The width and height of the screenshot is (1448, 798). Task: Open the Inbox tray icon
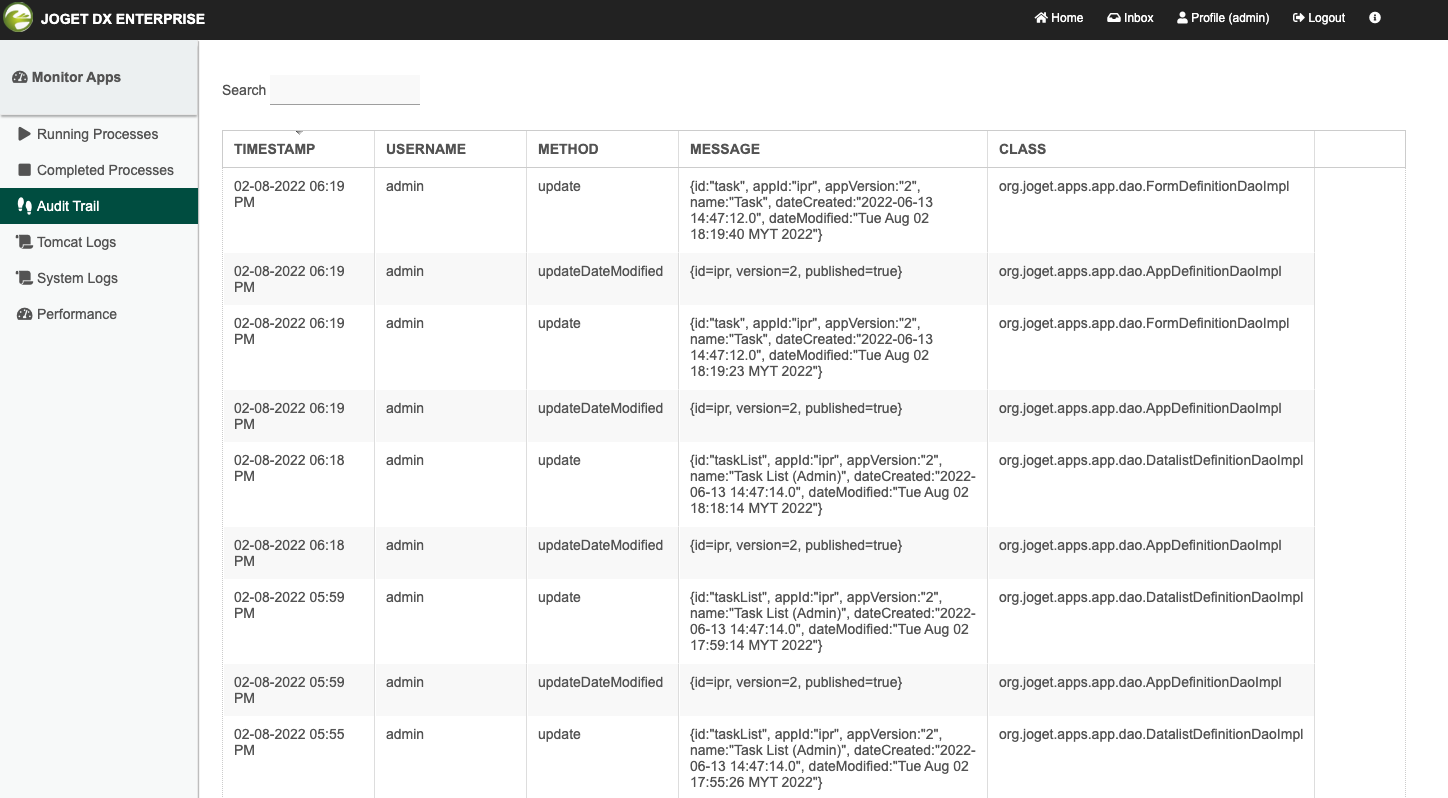(x=1114, y=18)
